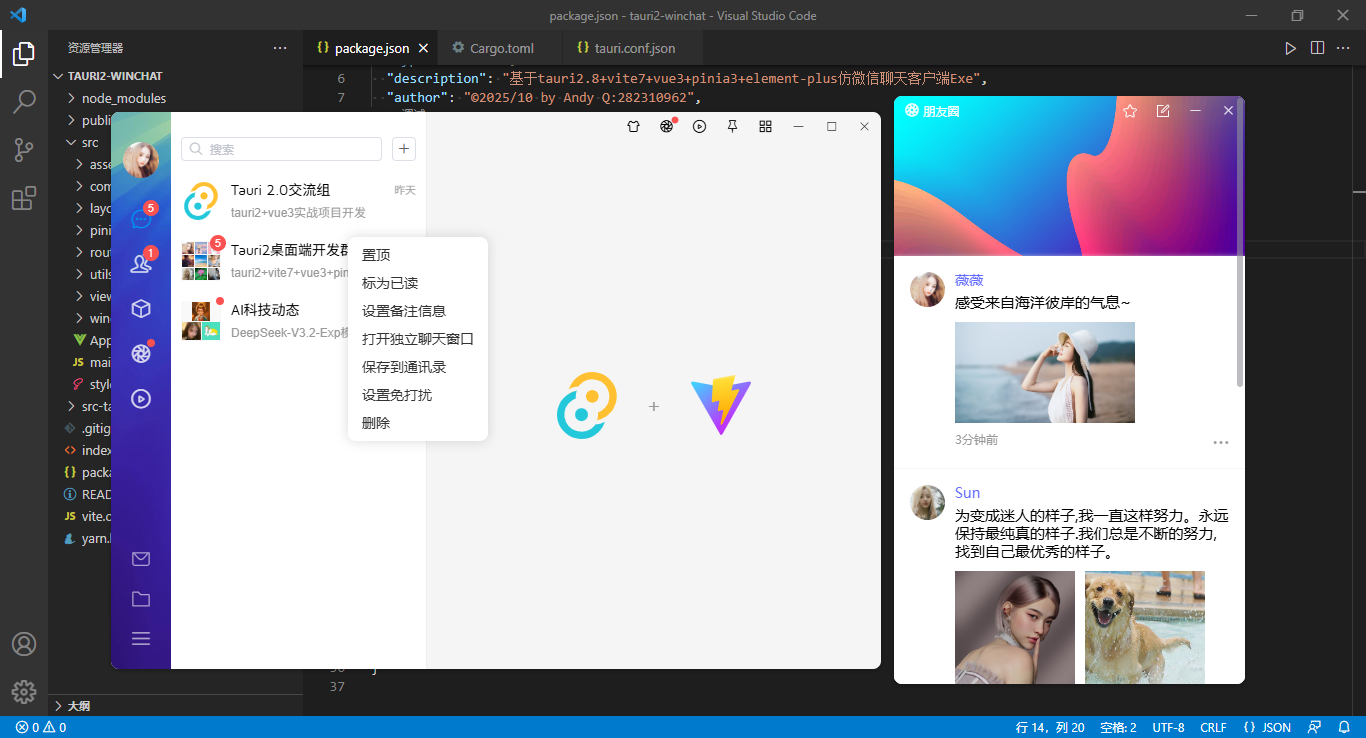Change indentation via 空格: 2
1366x738 pixels.
click(x=1118, y=727)
